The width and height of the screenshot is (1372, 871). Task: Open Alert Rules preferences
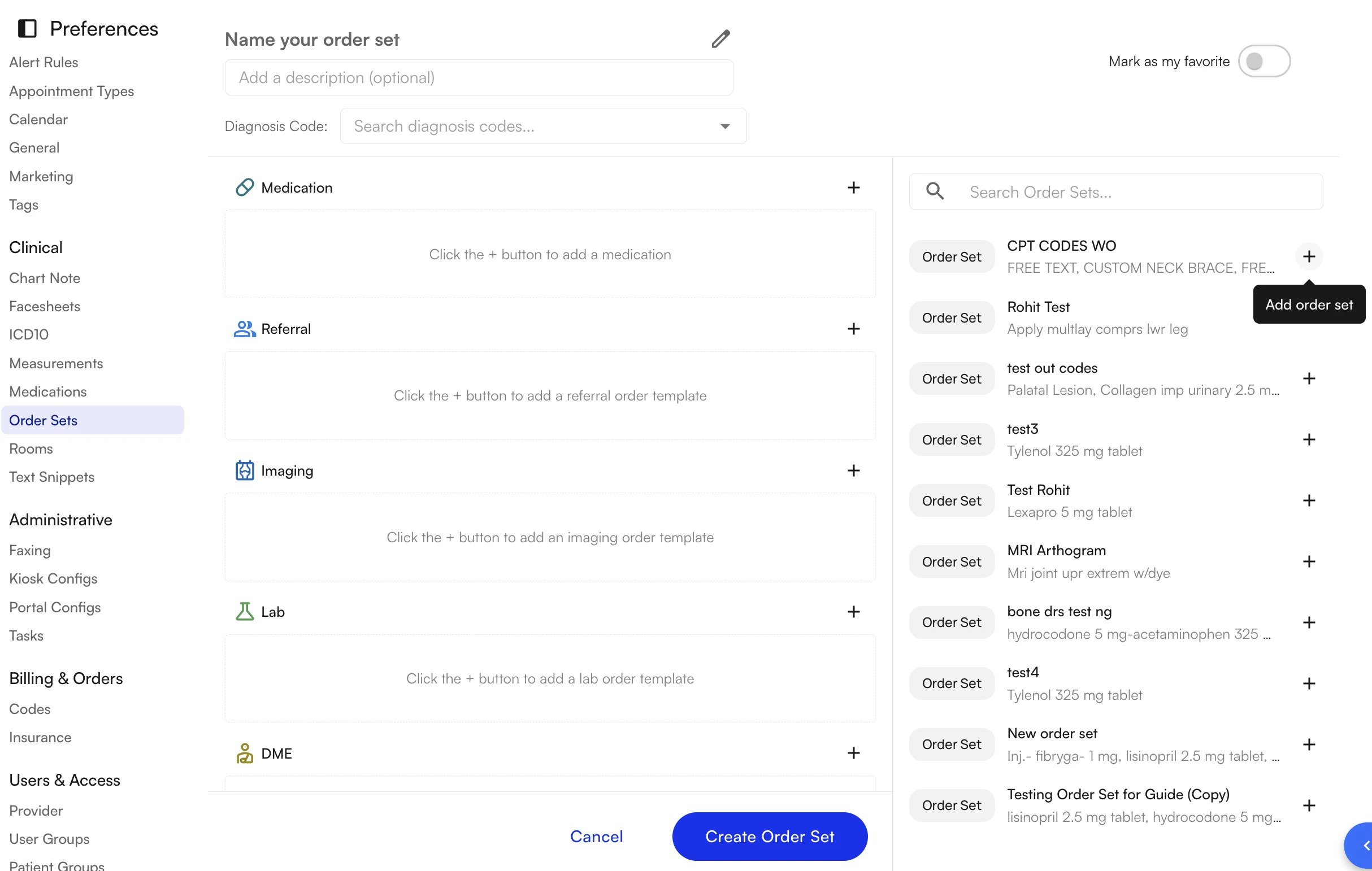[44, 62]
